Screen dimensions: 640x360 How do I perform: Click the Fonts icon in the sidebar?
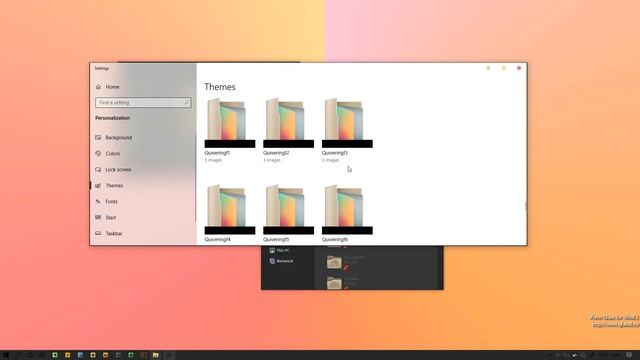click(x=98, y=201)
